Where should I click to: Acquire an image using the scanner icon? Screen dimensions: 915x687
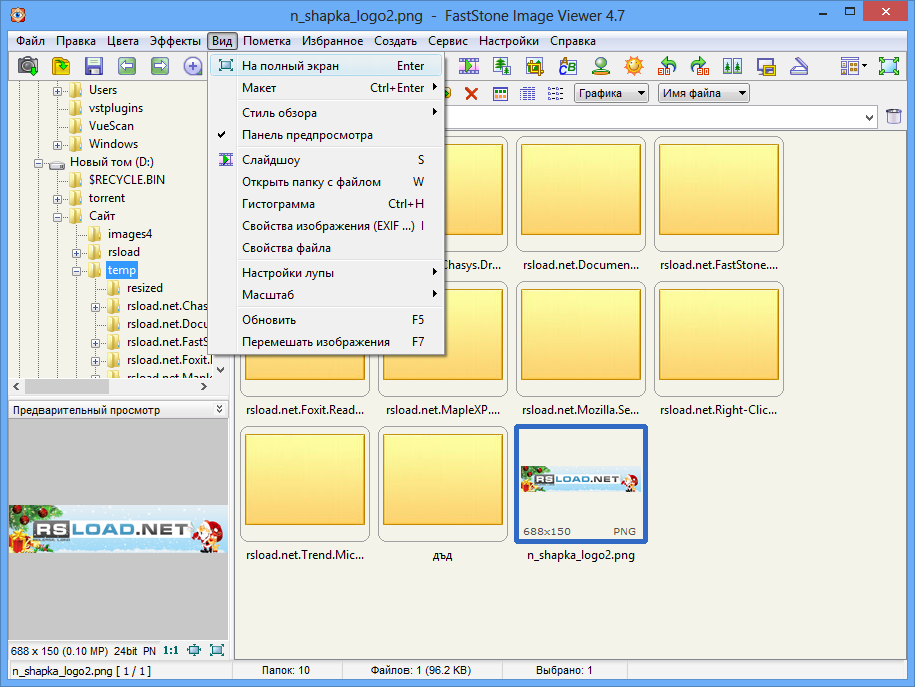coord(798,65)
